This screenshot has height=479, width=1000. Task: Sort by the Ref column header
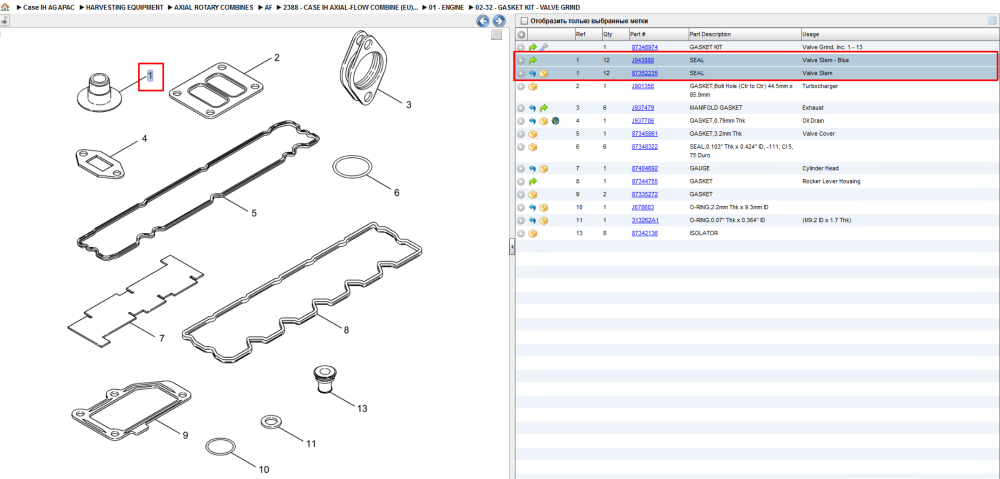click(587, 34)
